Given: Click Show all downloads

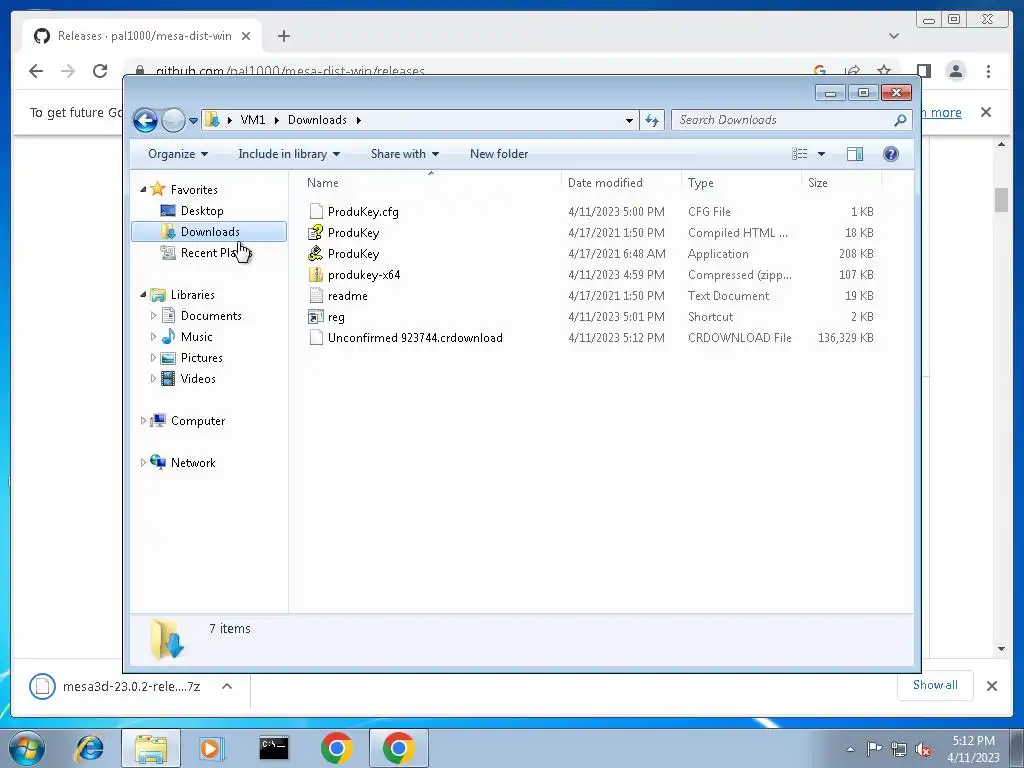Looking at the screenshot, I should [935, 685].
